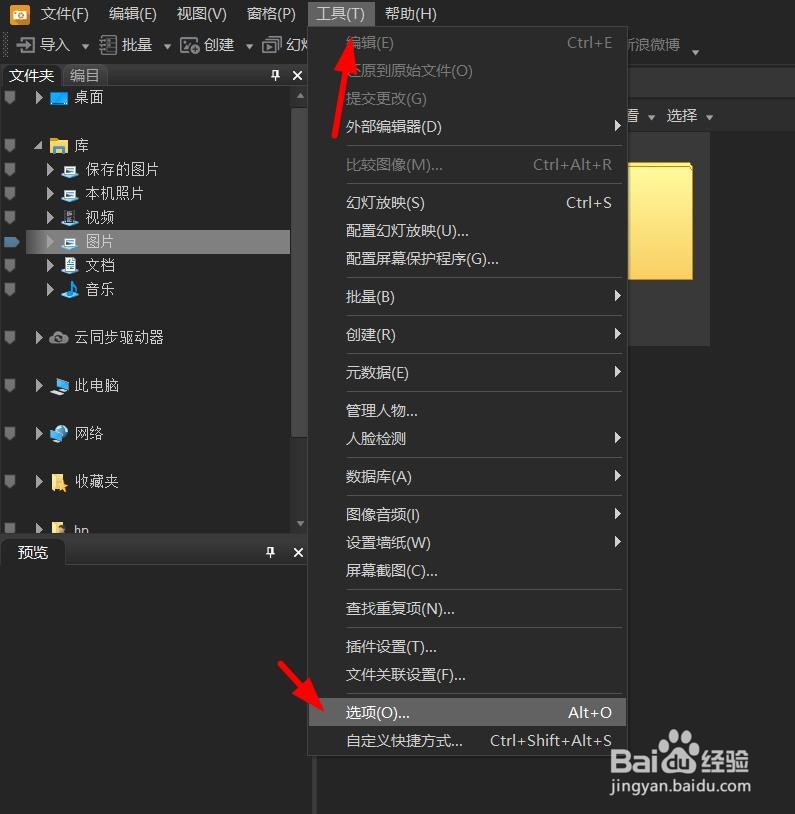This screenshot has width=795, height=814.
Task: Click the Create toolbar icon
Action: [x=190, y=46]
